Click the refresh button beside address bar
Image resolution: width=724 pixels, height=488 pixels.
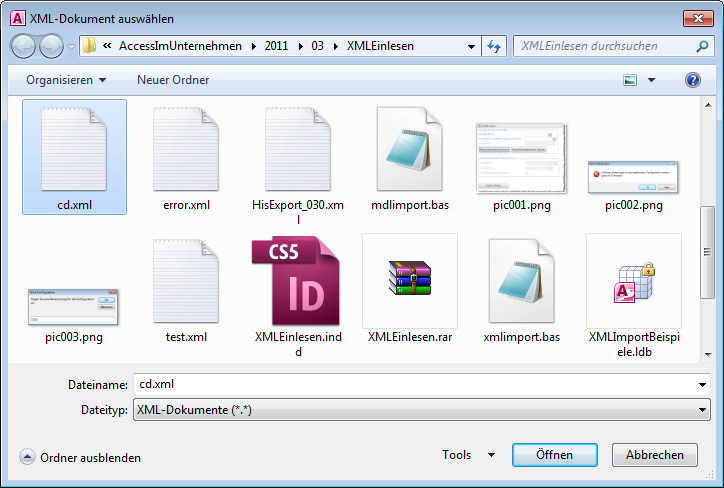pos(494,46)
